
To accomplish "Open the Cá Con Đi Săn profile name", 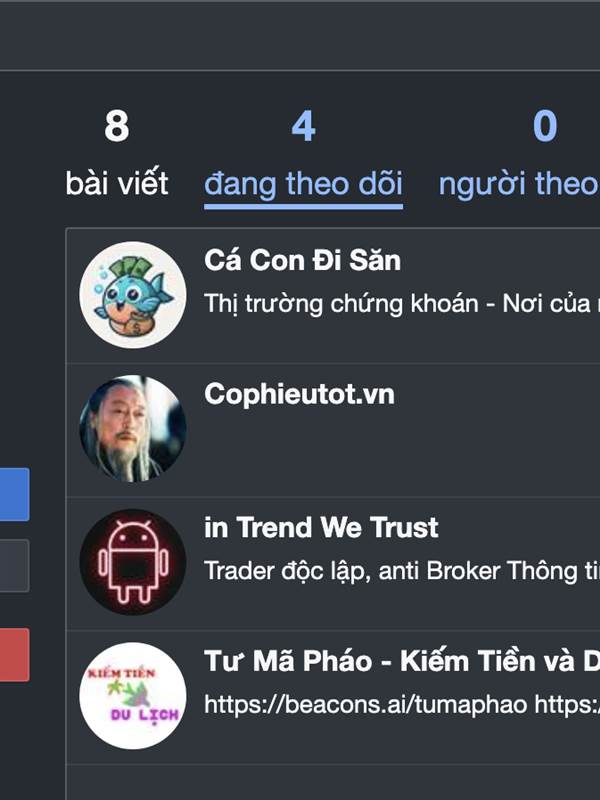I will (303, 260).
